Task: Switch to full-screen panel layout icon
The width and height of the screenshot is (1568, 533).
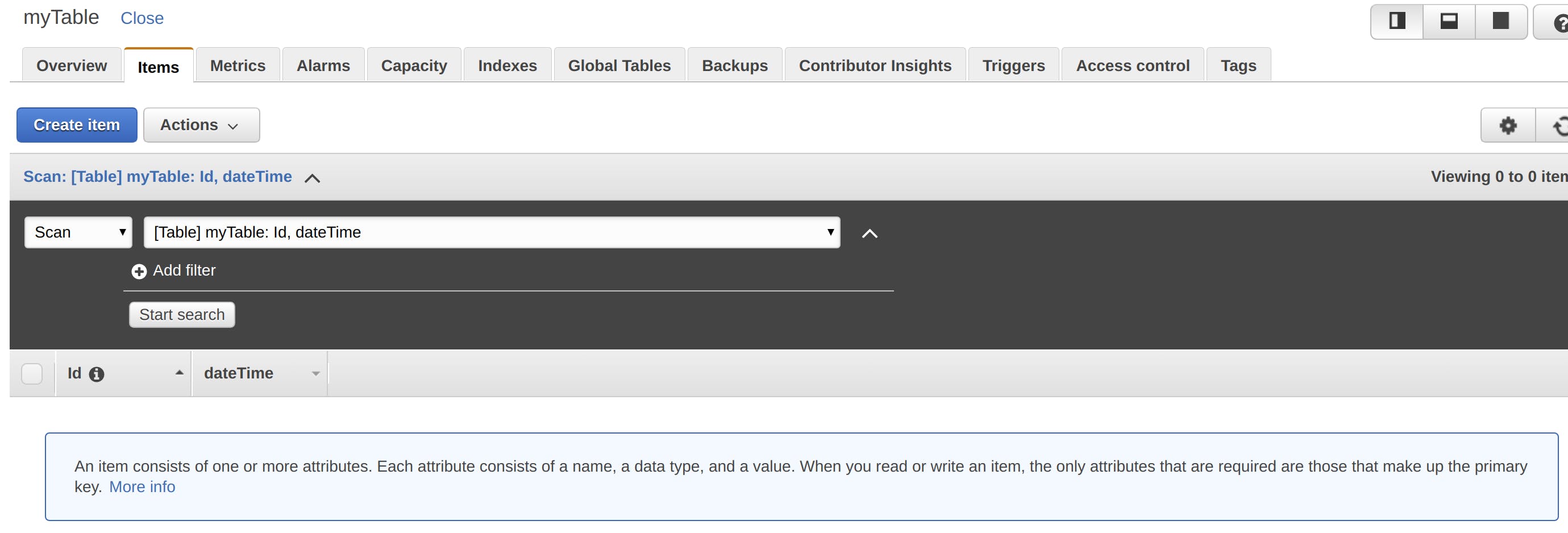Action: coord(1501,21)
